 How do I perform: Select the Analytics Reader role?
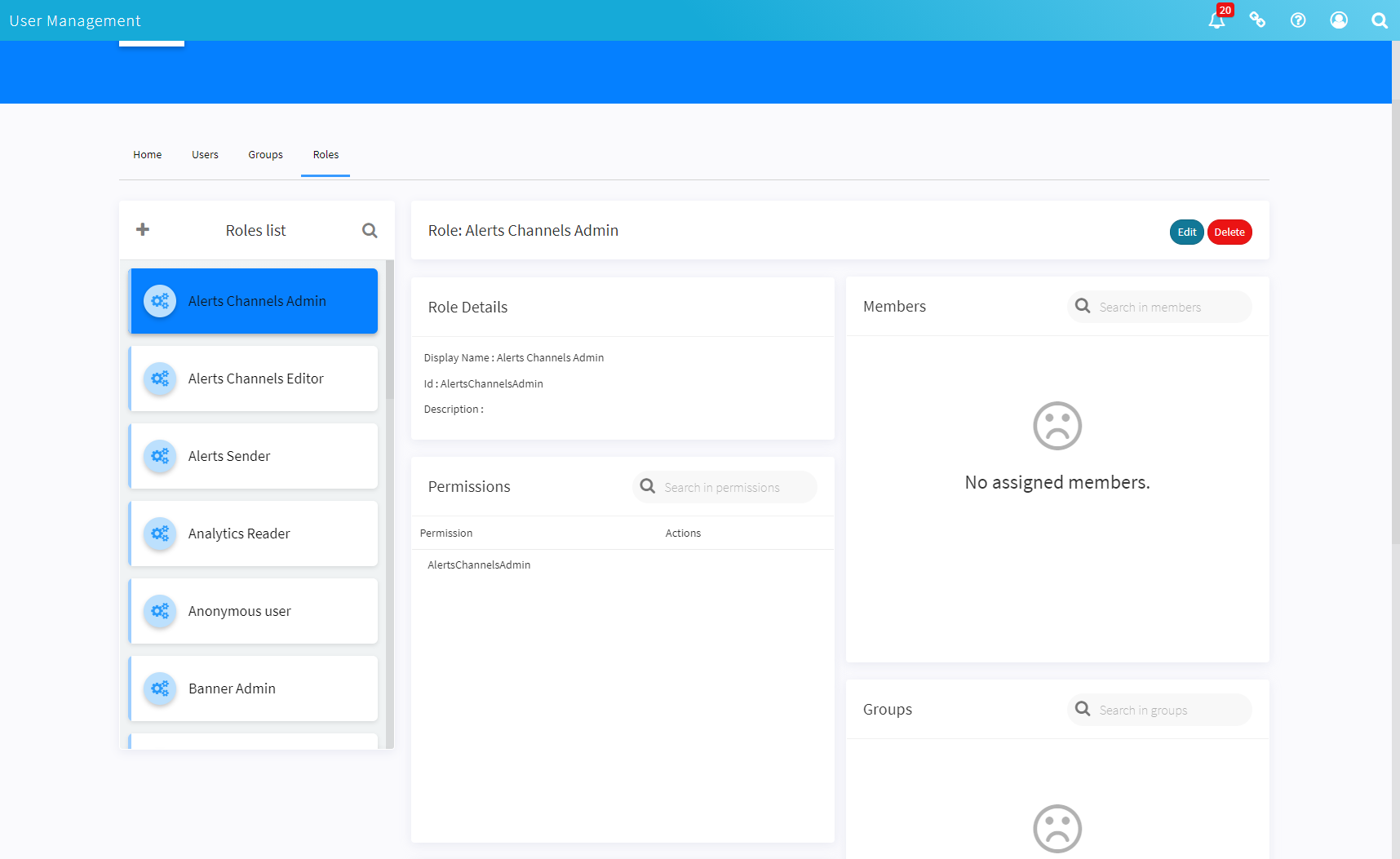(x=253, y=534)
